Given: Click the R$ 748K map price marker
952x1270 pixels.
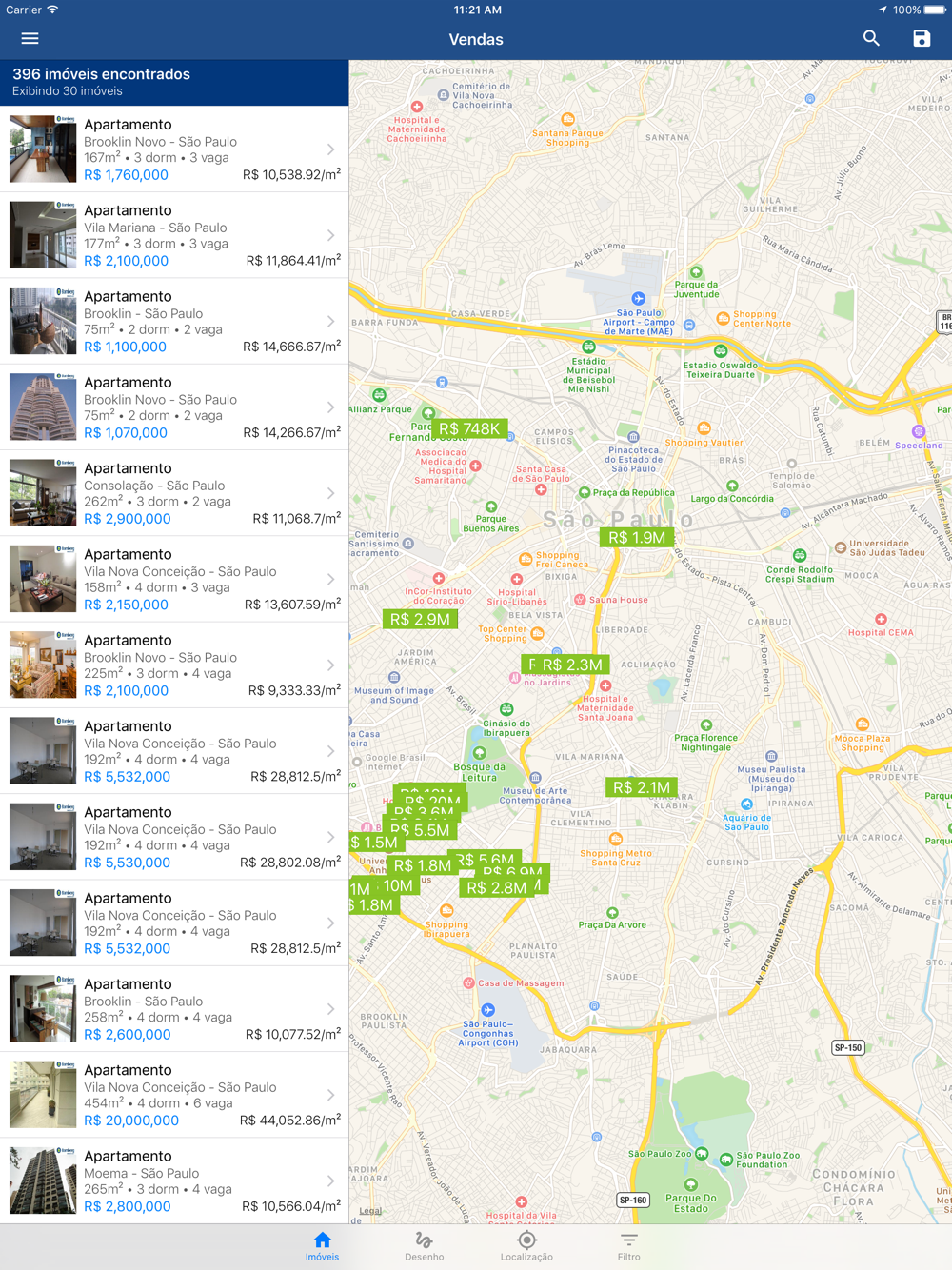Looking at the screenshot, I should [469, 429].
